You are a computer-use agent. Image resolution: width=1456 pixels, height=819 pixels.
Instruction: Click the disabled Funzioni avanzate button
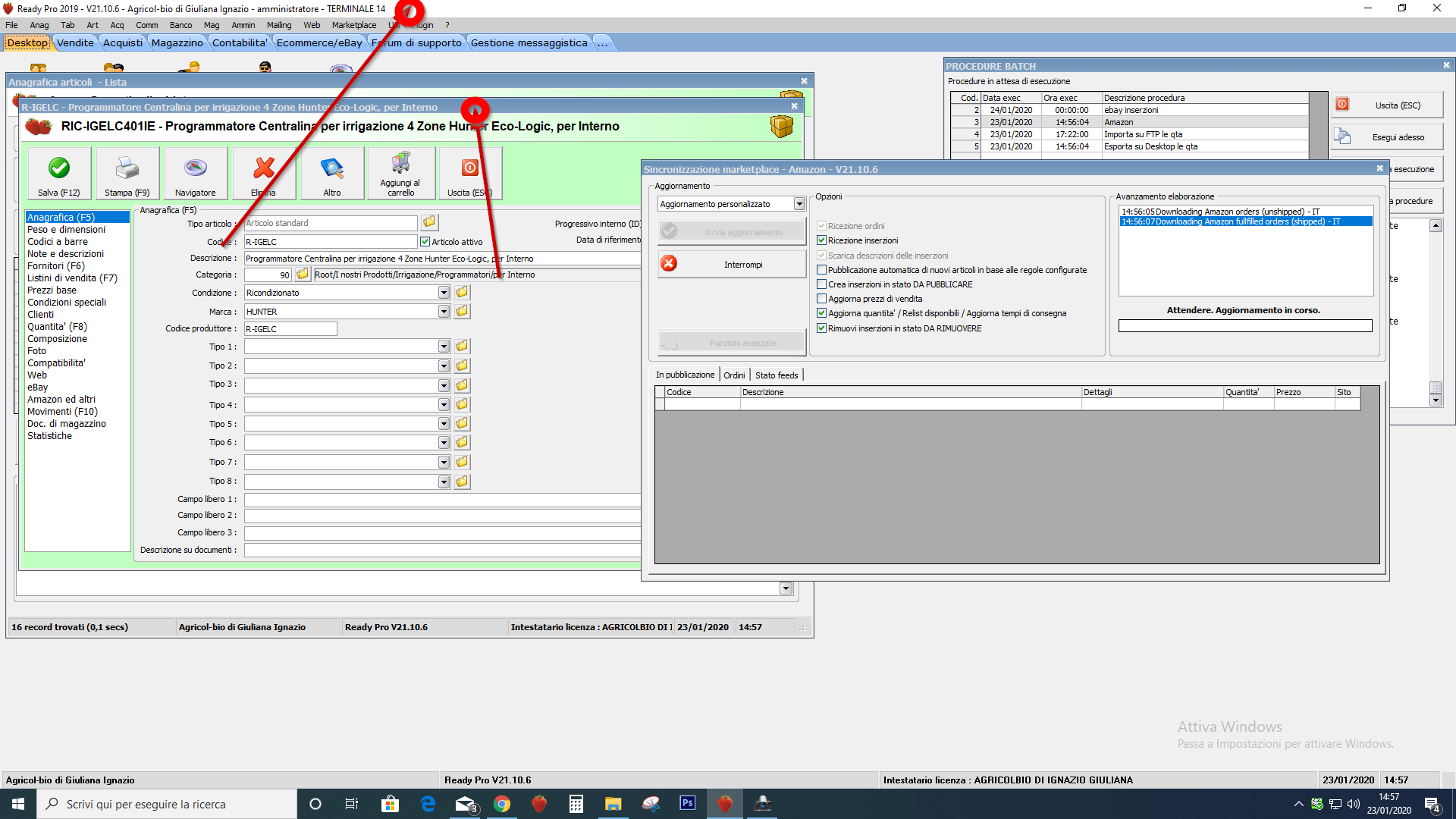(732, 343)
